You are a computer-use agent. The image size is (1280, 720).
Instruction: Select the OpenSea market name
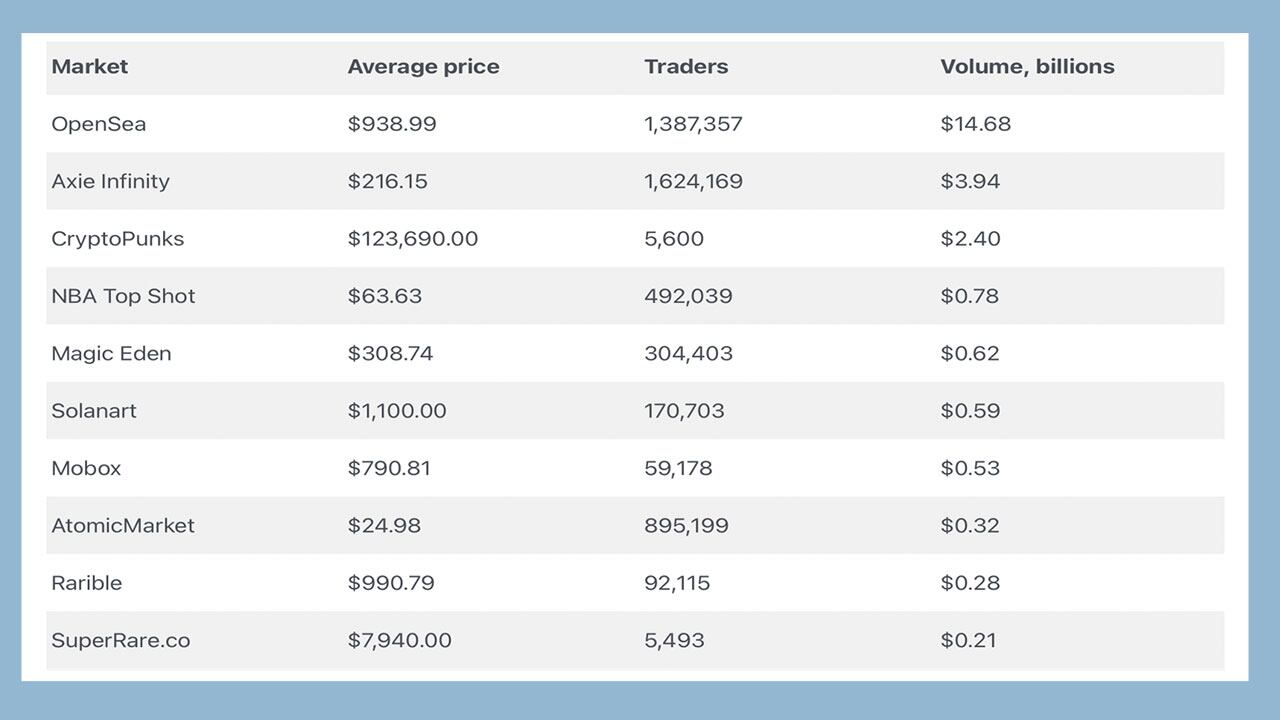coord(99,124)
